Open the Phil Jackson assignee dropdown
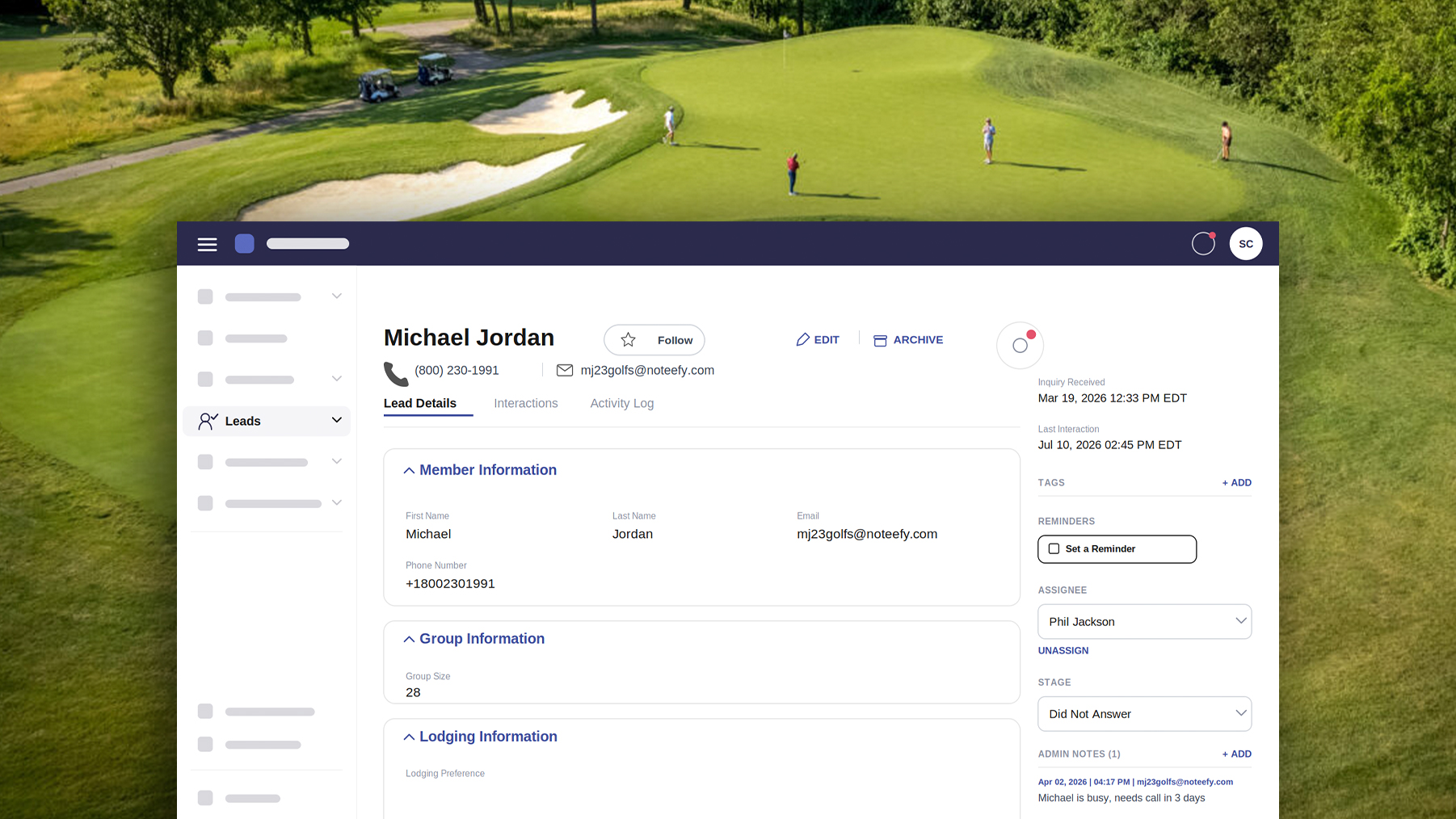 point(1144,622)
